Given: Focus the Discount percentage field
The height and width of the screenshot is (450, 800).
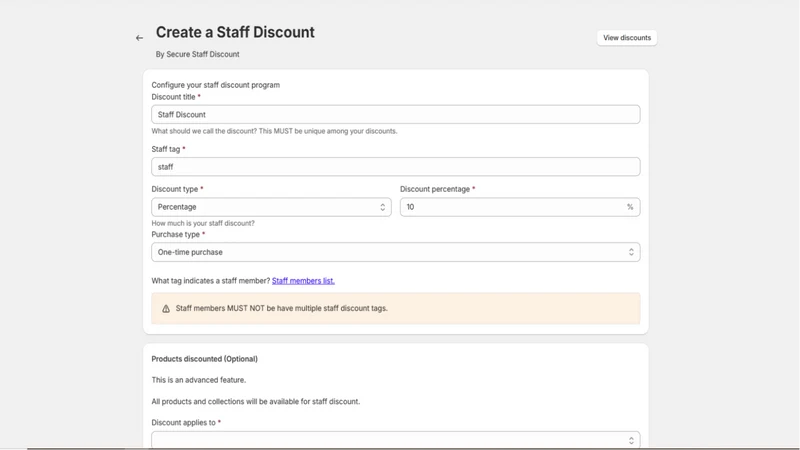Looking at the screenshot, I should (x=519, y=207).
